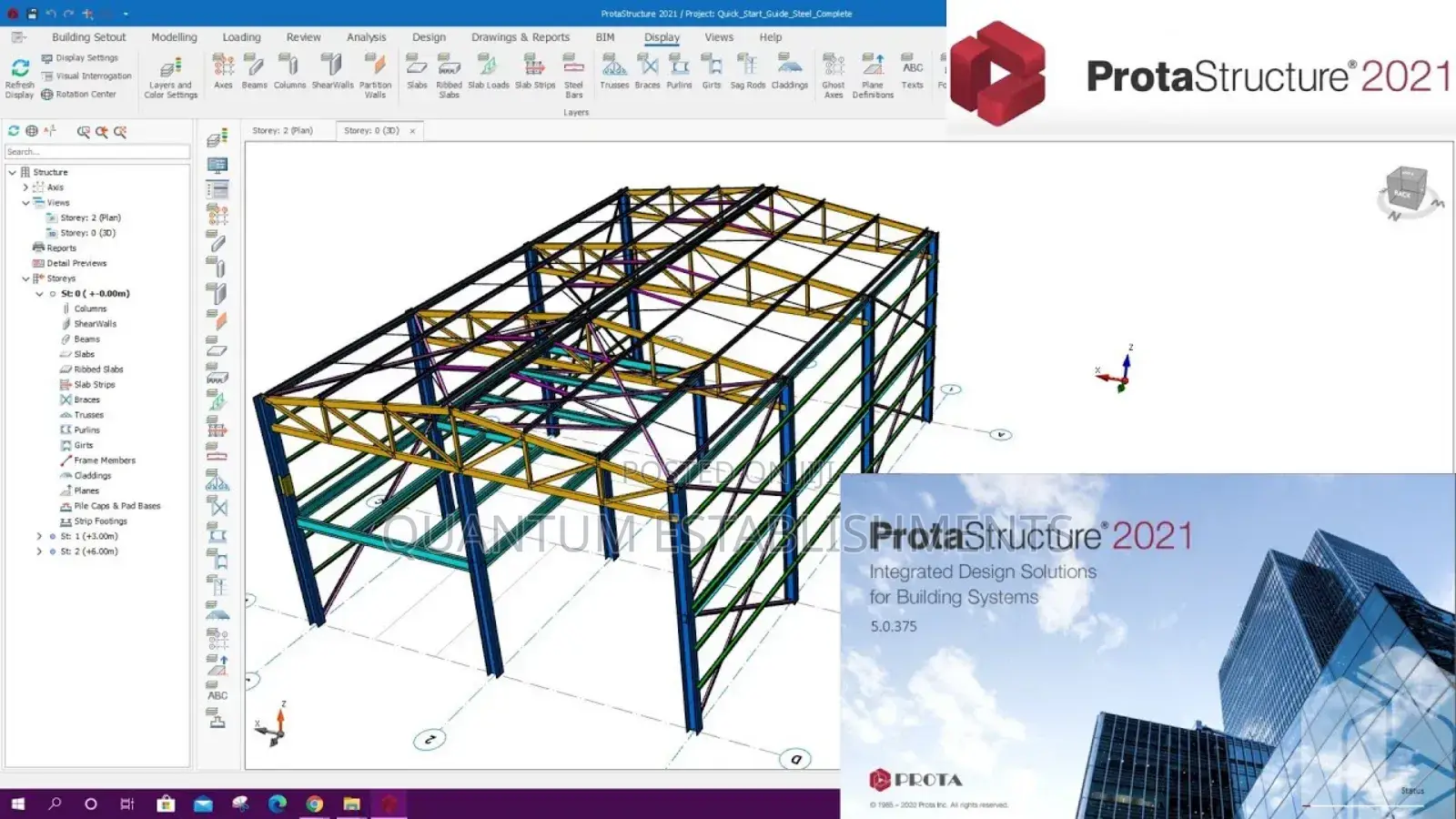1456x819 pixels.
Task: Click the layers icon atop vertical toolbar
Action: coord(217,138)
